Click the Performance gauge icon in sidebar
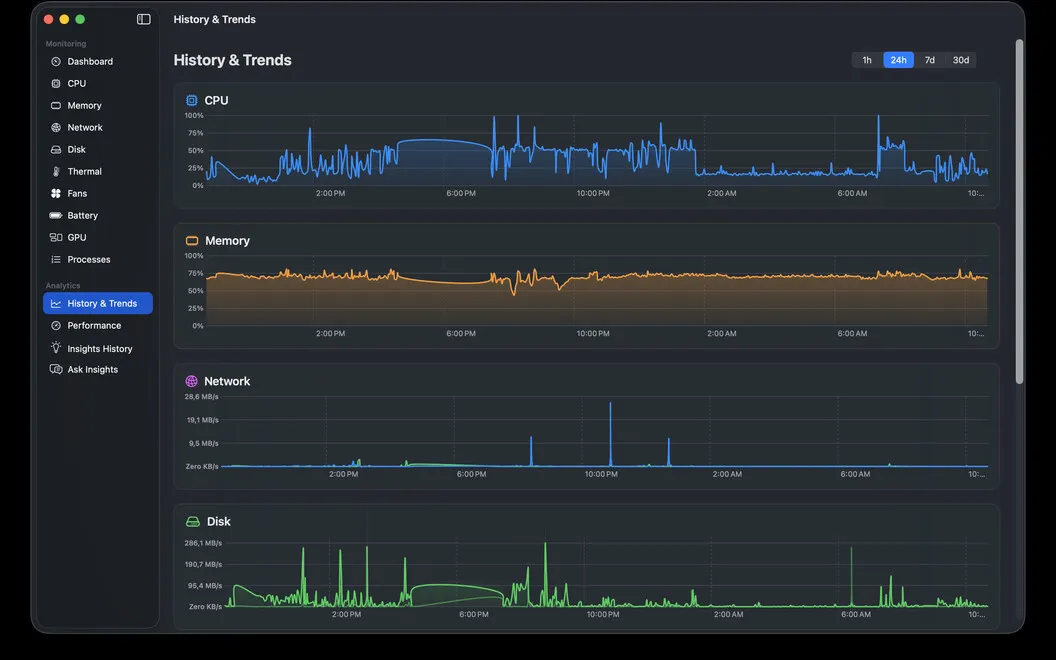 click(x=56, y=325)
